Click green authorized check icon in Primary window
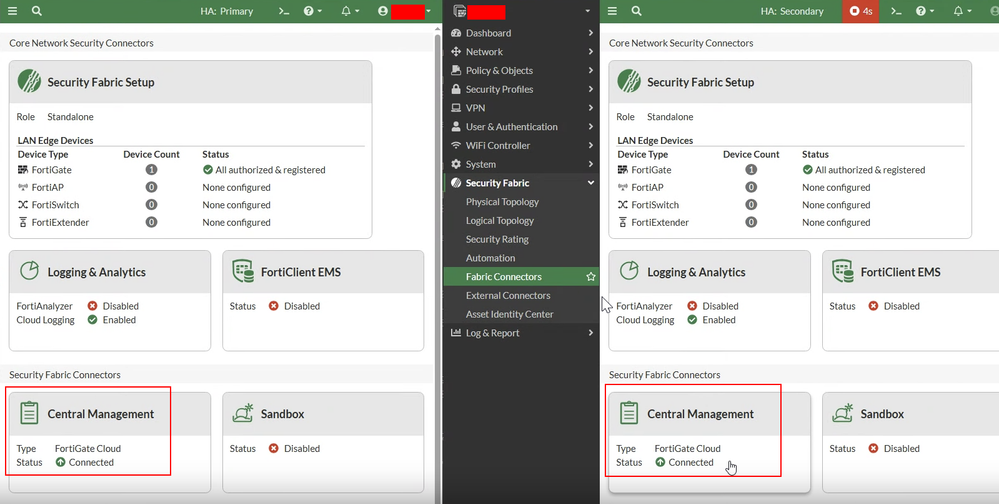The width and height of the screenshot is (999, 504). click(x=208, y=170)
